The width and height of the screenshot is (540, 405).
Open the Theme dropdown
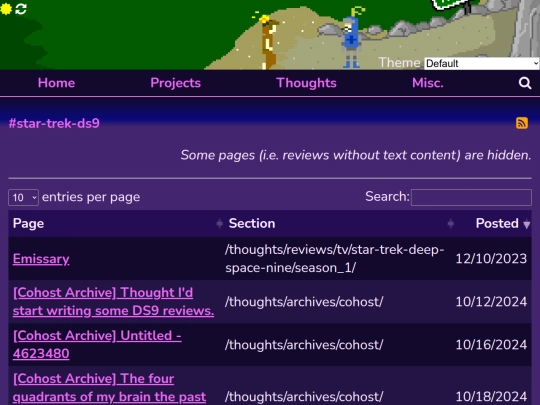482,63
